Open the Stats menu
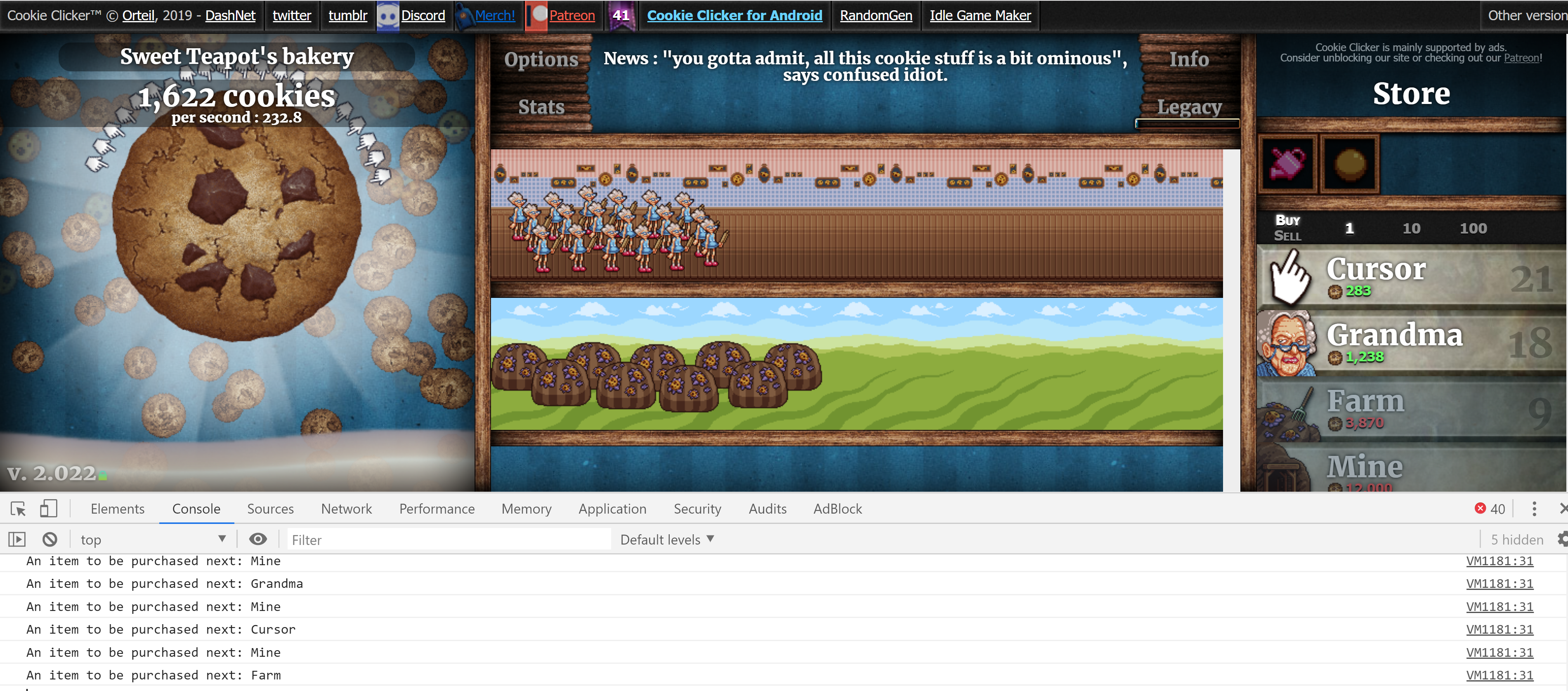 point(541,107)
